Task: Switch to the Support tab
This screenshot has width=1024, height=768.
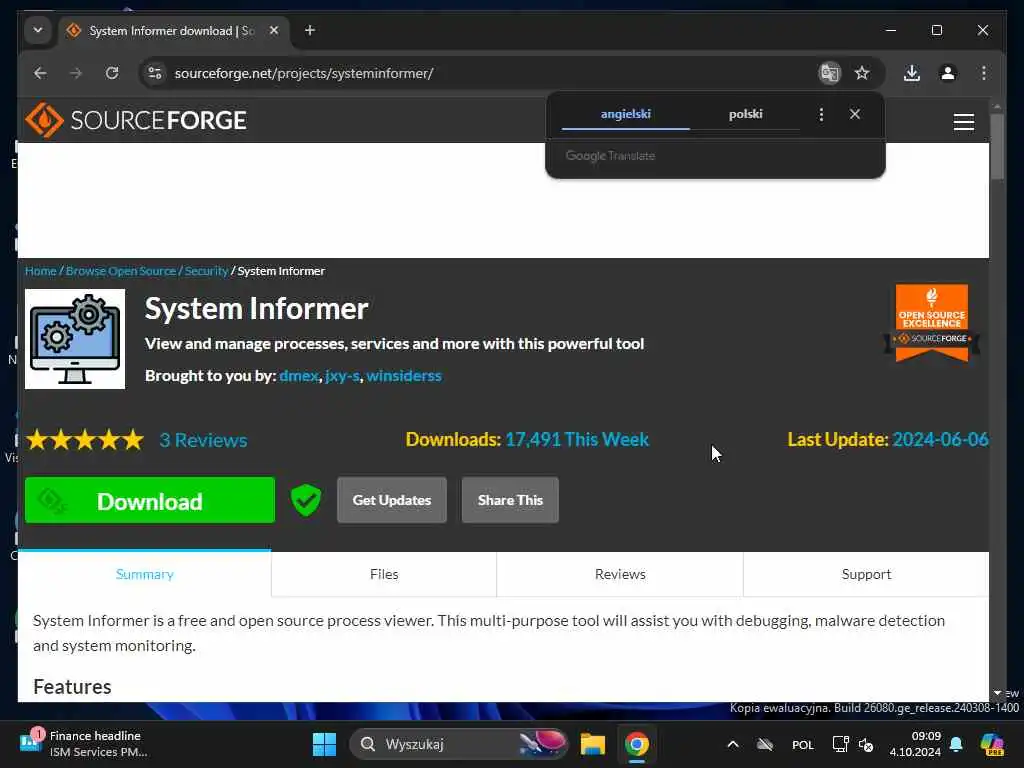Action: point(866,574)
